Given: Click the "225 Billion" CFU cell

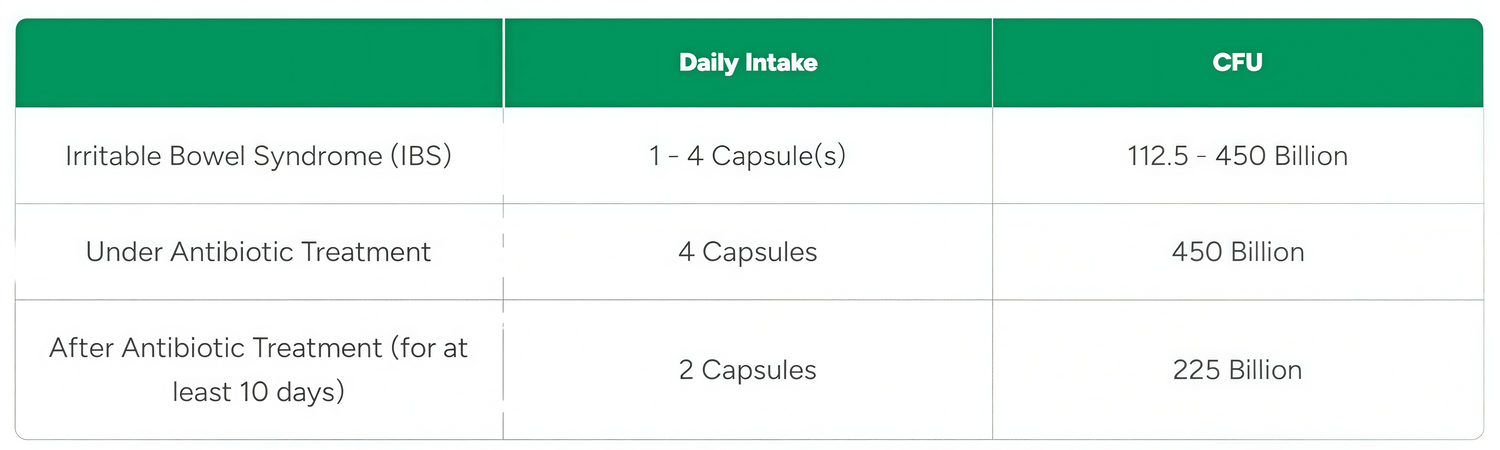Looking at the screenshot, I should [1237, 370].
